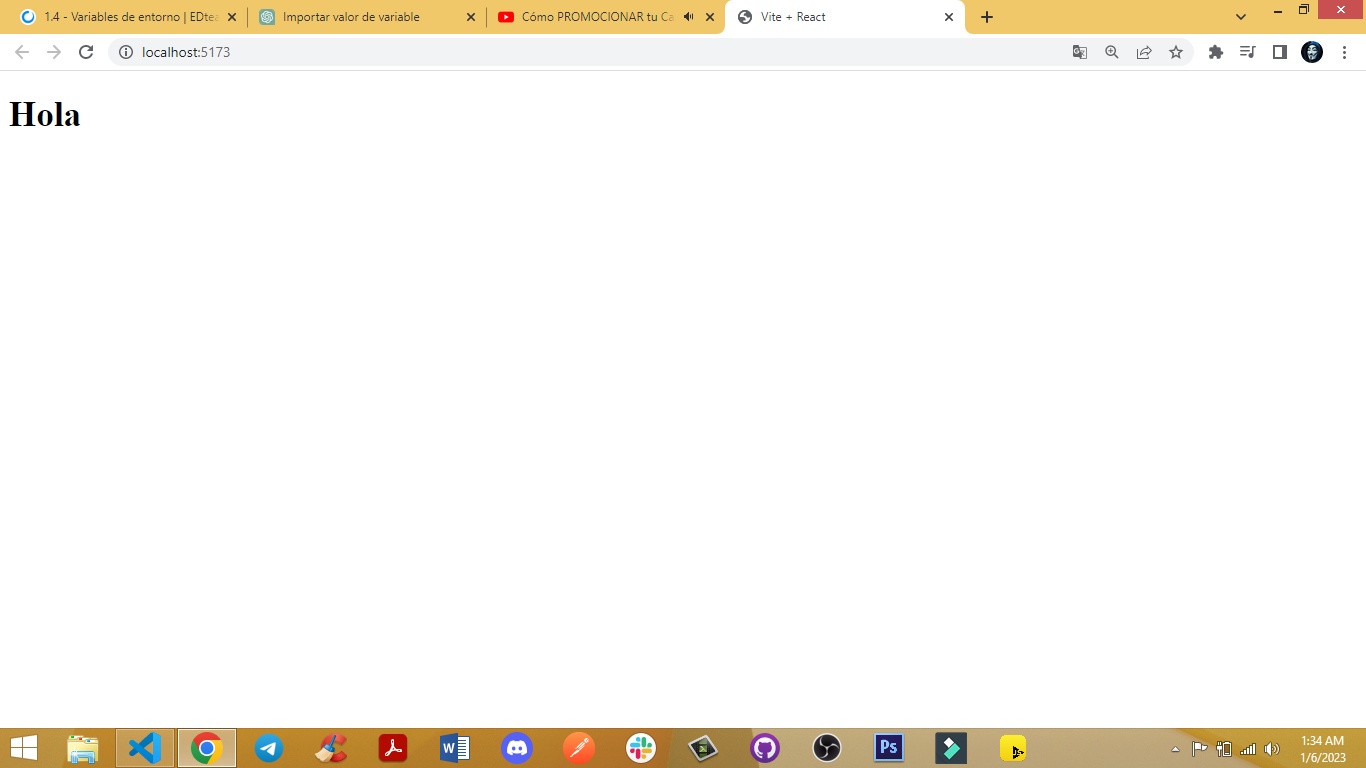Open the Extensions puzzle-piece menu

1216,52
